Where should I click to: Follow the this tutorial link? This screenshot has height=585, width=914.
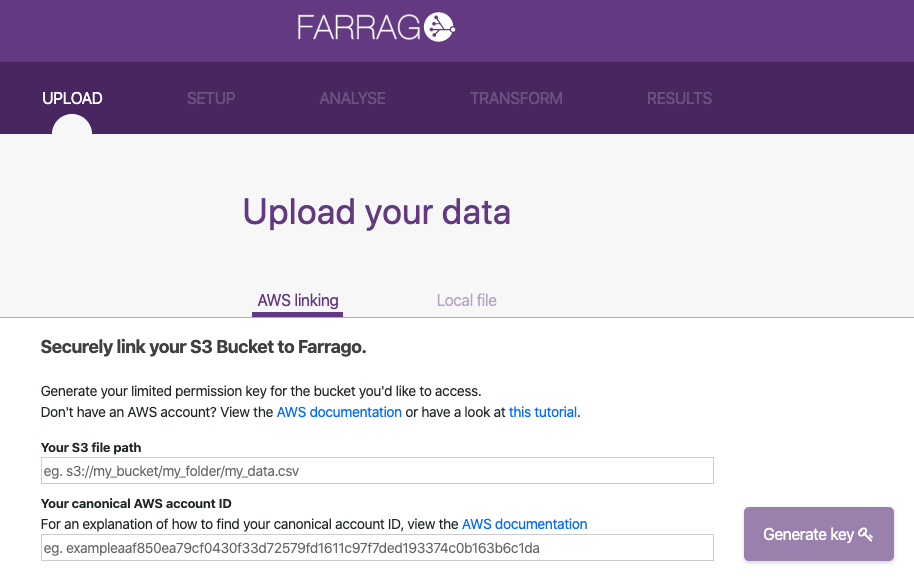click(x=542, y=412)
